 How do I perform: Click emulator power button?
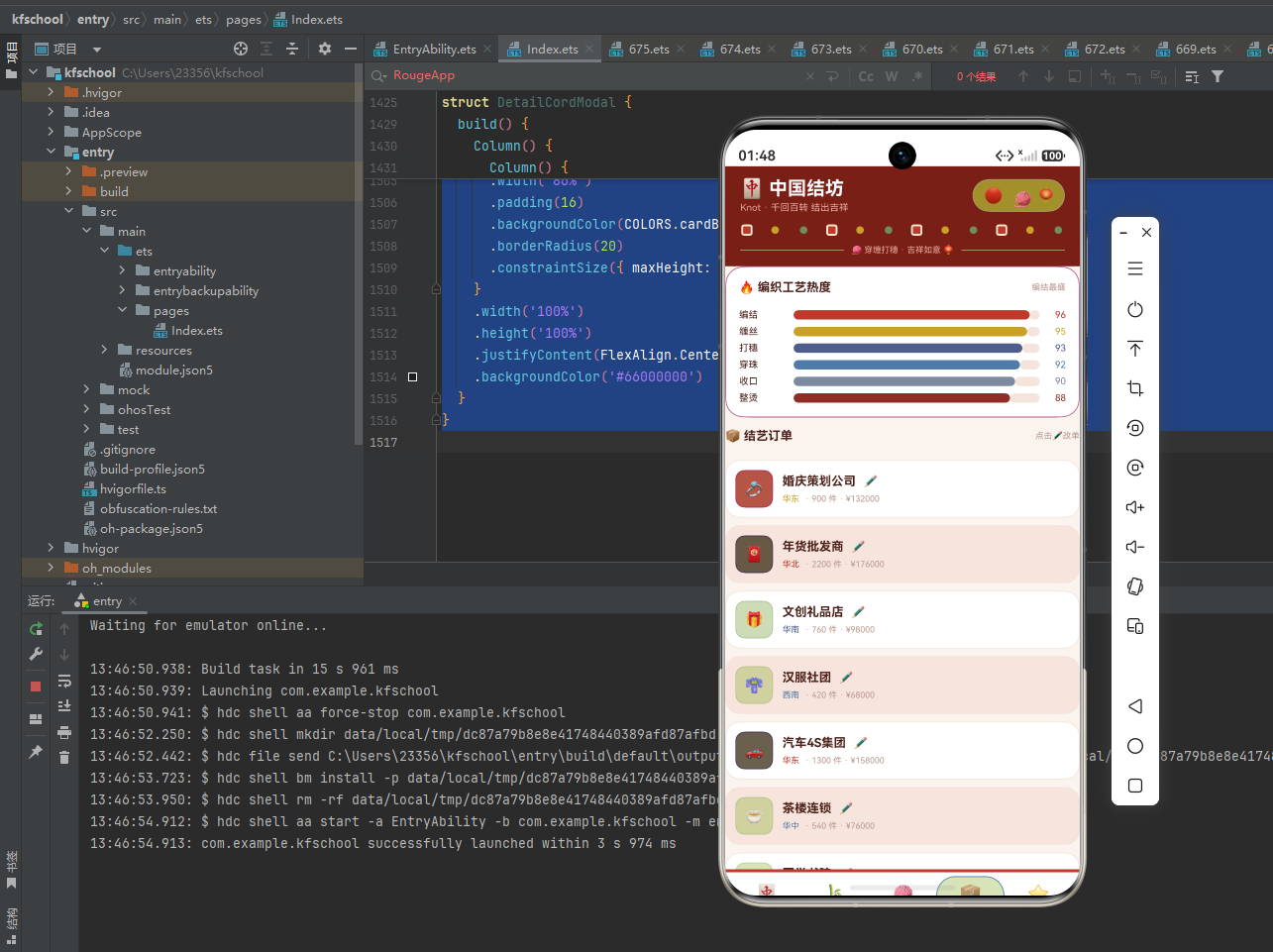tap(1135, 309)
